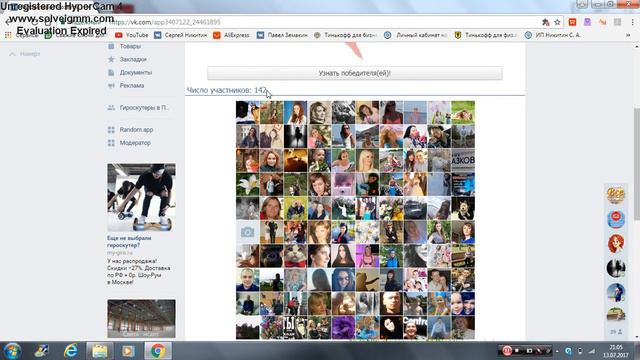Click the people icon beside Гироскутеры group
This screenshot has width=640, height=360.
(111, 108)
